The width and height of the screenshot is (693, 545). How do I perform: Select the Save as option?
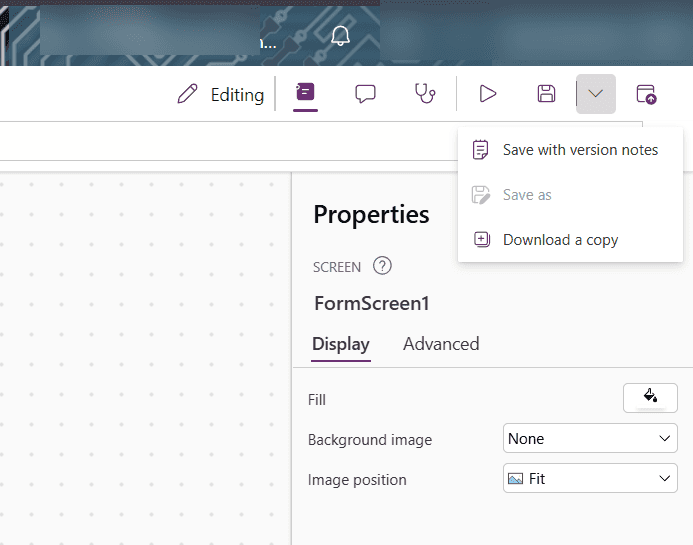(570, 195)
